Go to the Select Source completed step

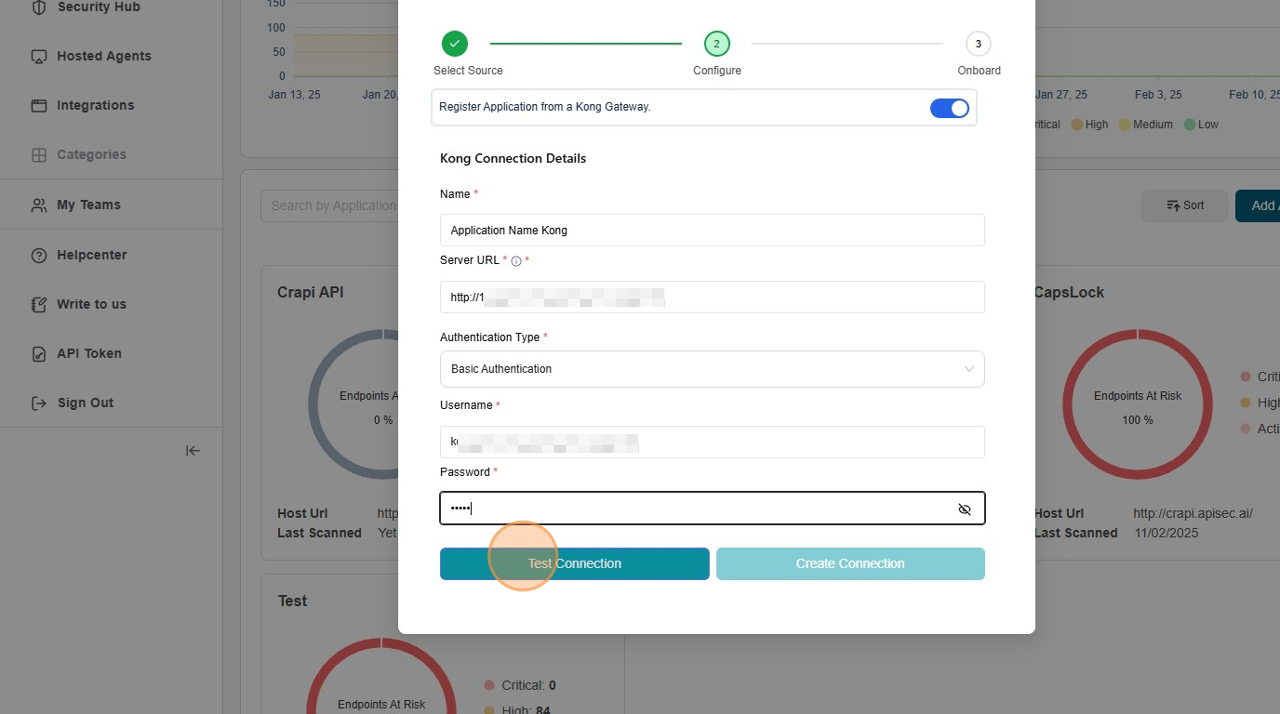point(455,44)
